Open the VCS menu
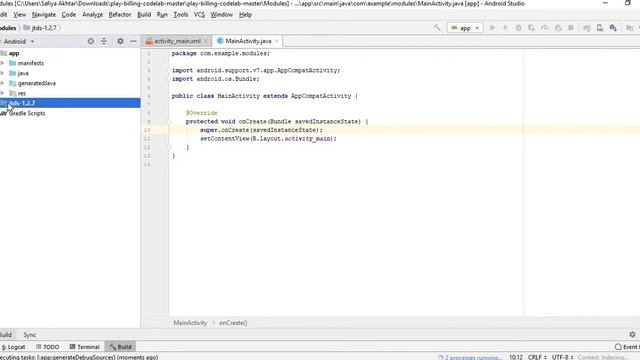The image size is (640, 360). 199,14
